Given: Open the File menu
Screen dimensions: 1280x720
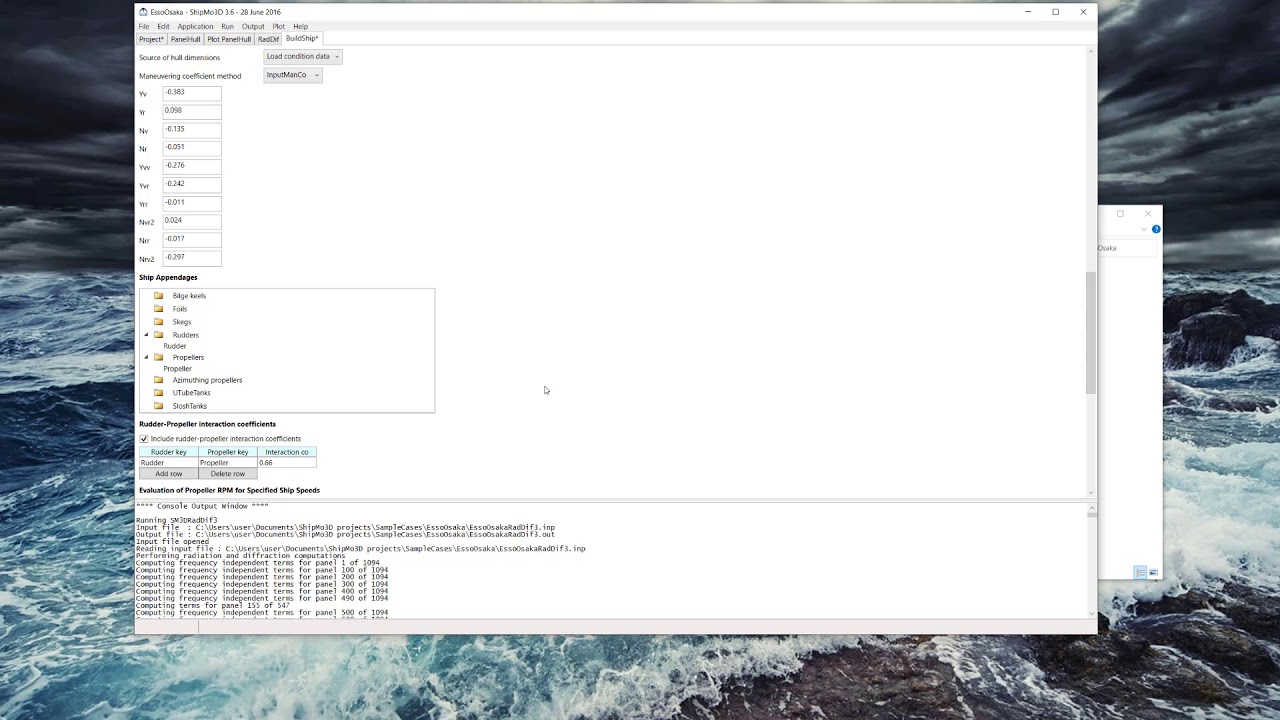Looking at the screenshot, I should 144,27.
